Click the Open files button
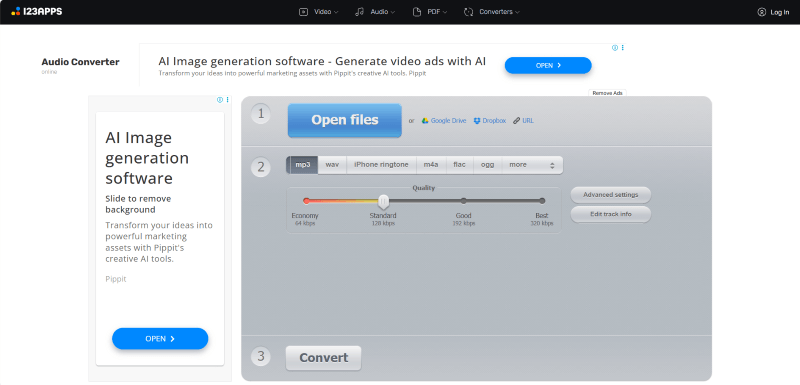Screen dimensions: 800x385 coord(345,120)
